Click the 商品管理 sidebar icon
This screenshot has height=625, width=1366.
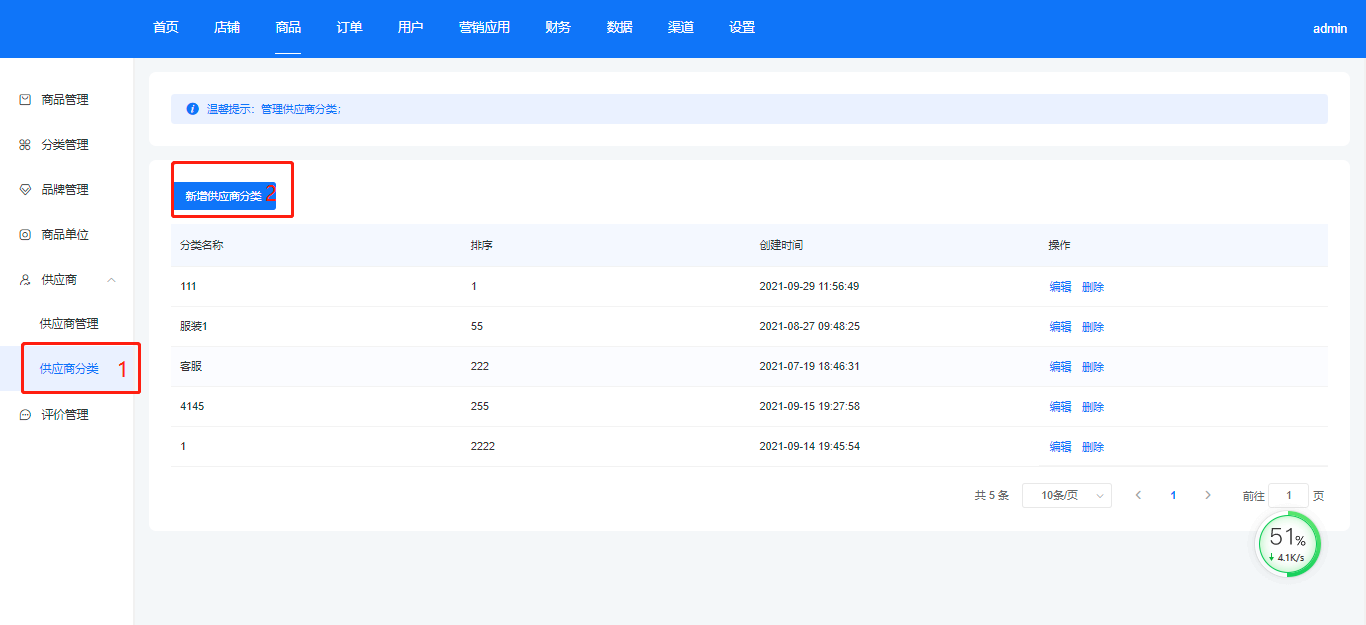click(x=25, y=100)
